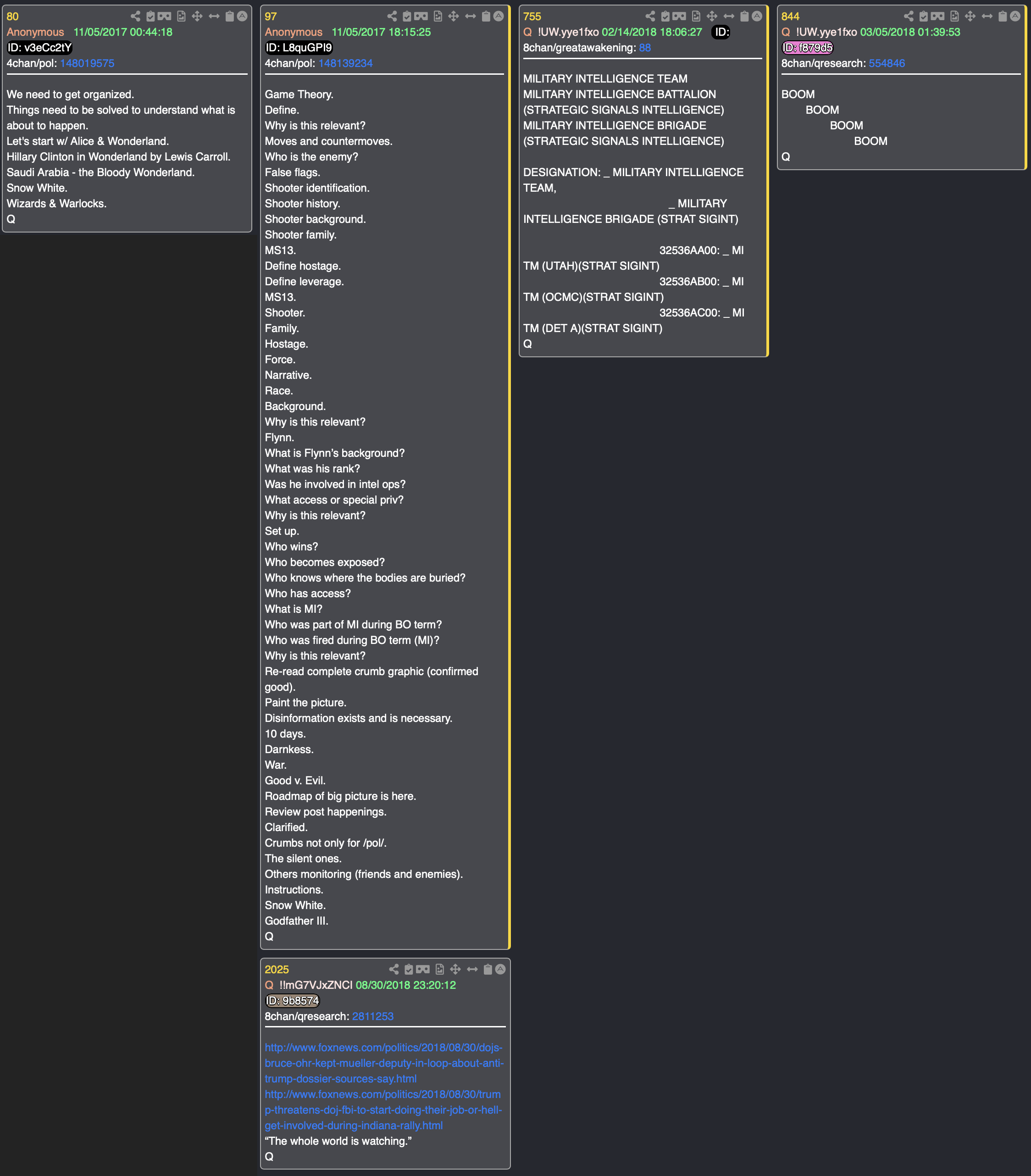Open 8chan/qresearch link 554846
Screen dimensions: 1031x1176
(x=887, y=63)
